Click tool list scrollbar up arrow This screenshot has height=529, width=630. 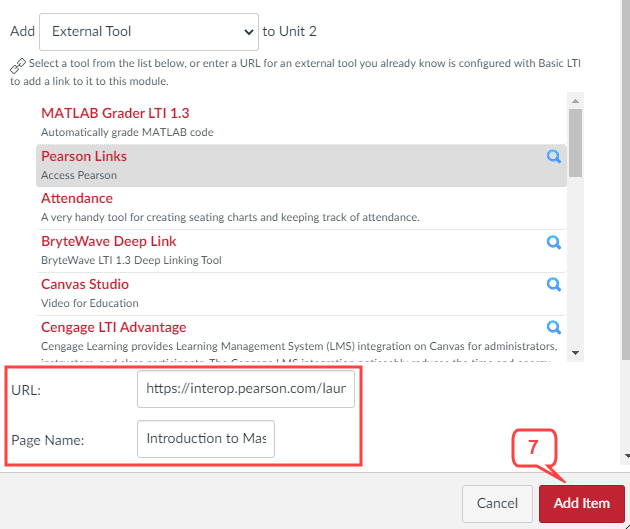coord(575,101)
